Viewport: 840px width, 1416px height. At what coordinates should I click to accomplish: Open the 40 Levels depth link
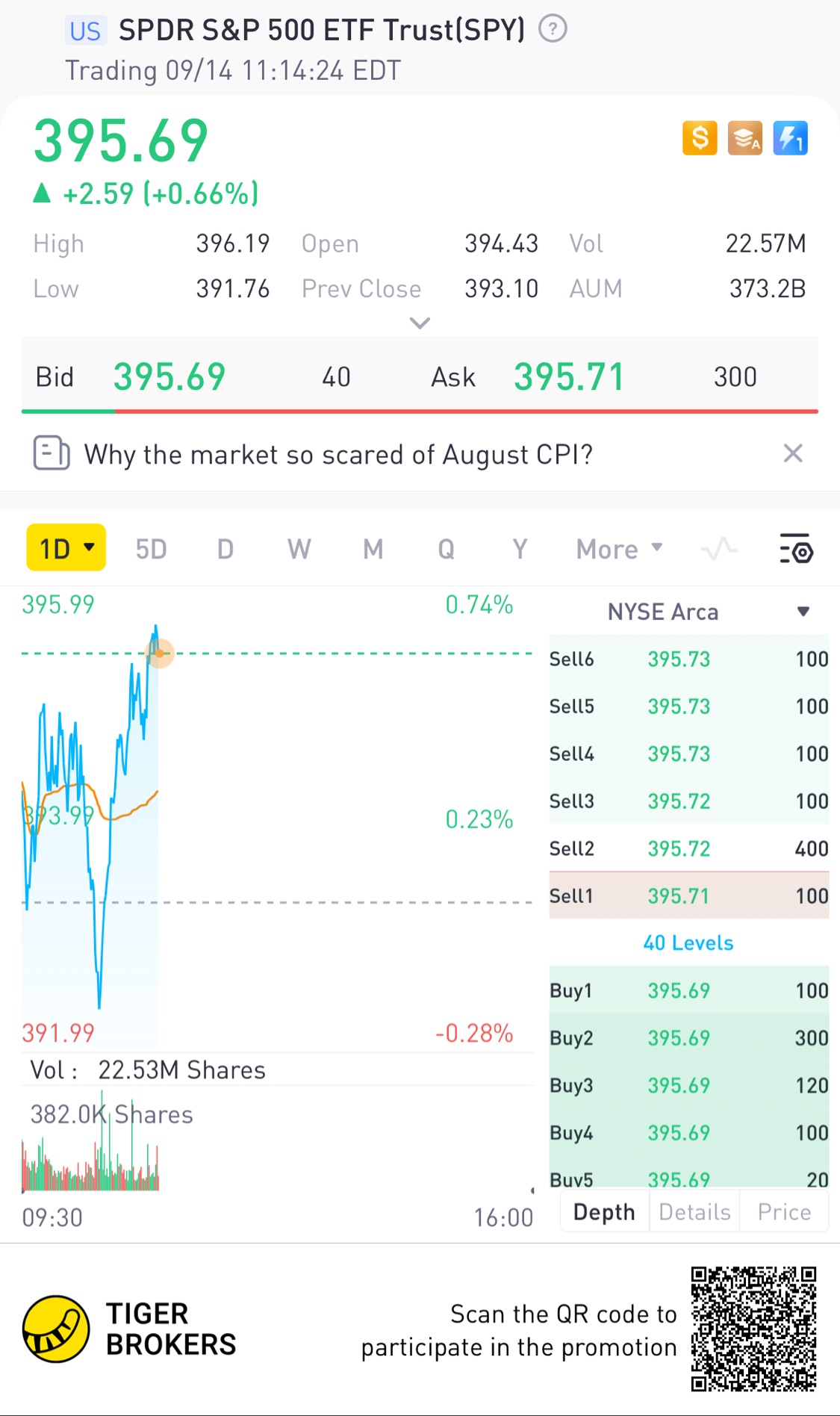click(x=688, y=943)
